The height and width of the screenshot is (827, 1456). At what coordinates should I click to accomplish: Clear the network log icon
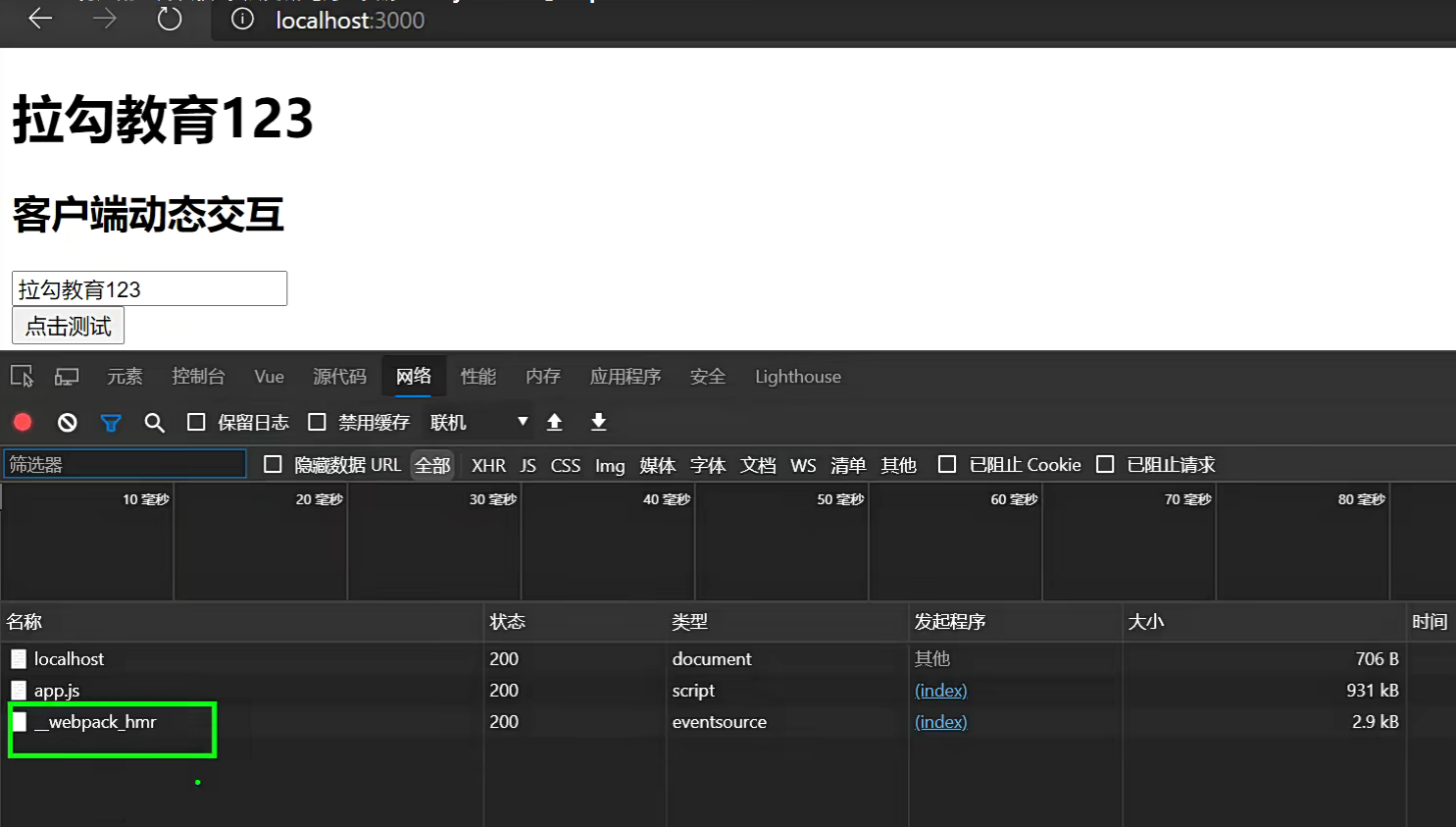67,422
